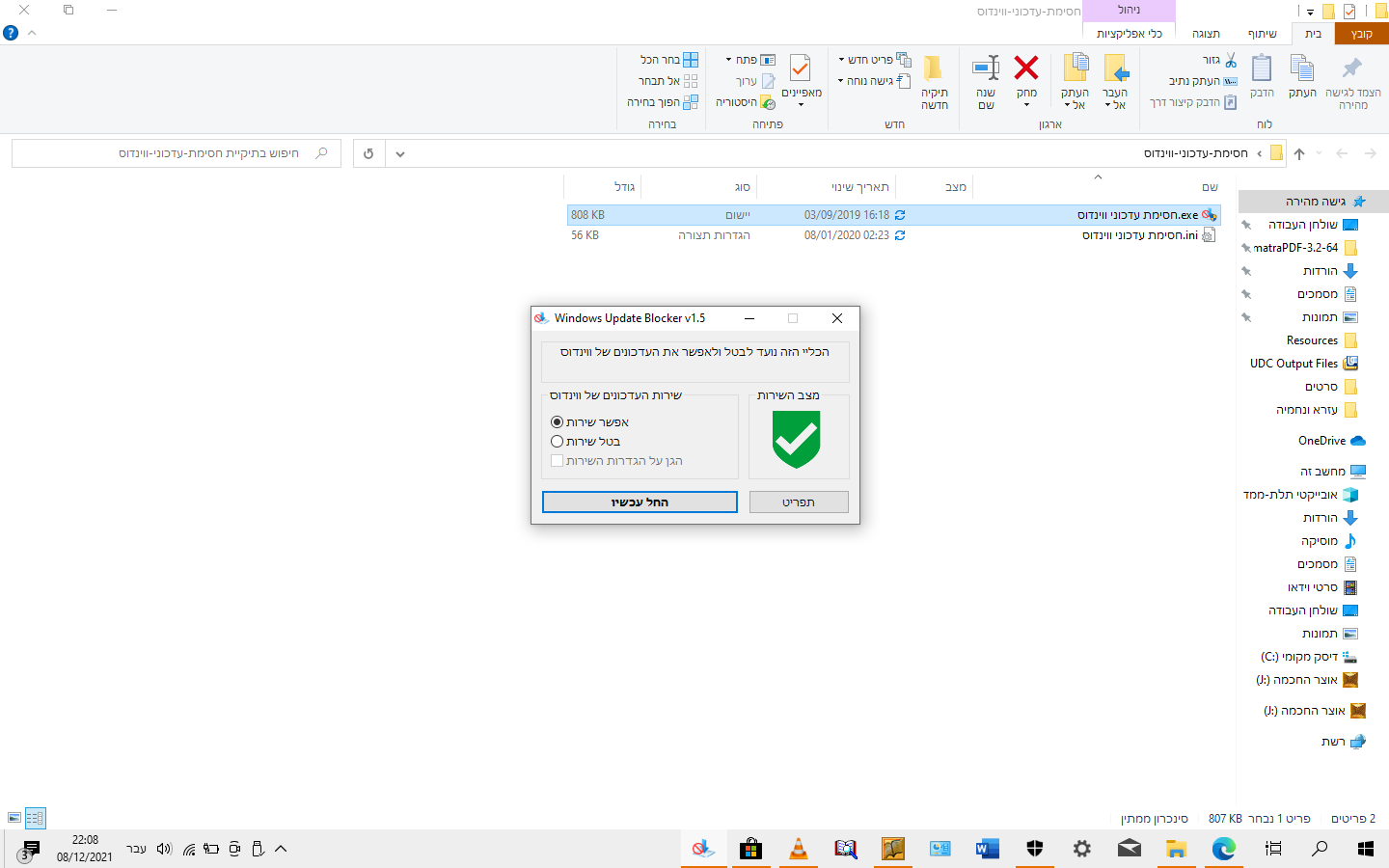Click green shield service status icon
Image resolution: width=1389 pixels, height=868 pixels.
pos(797,439)
